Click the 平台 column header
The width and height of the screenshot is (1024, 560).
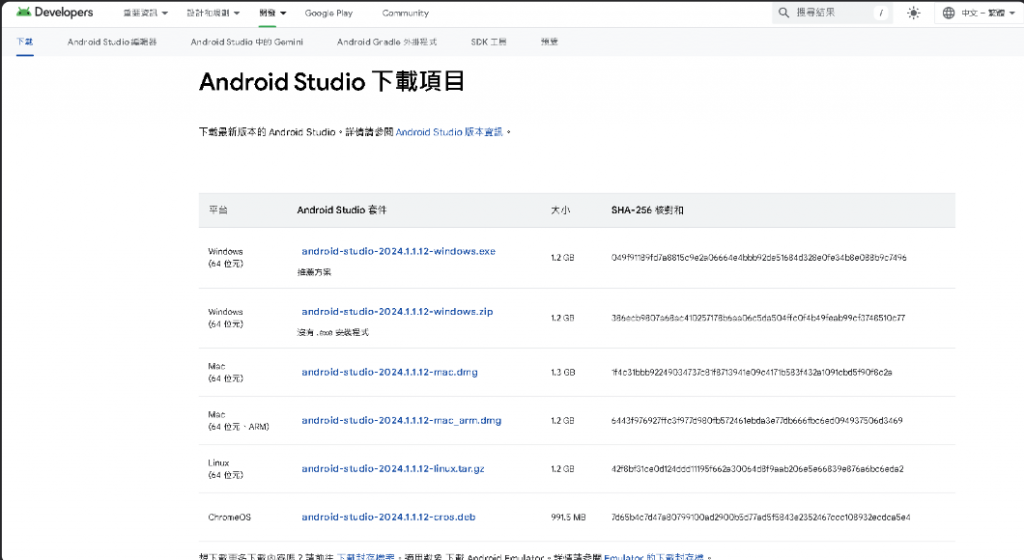coord(218,210)
